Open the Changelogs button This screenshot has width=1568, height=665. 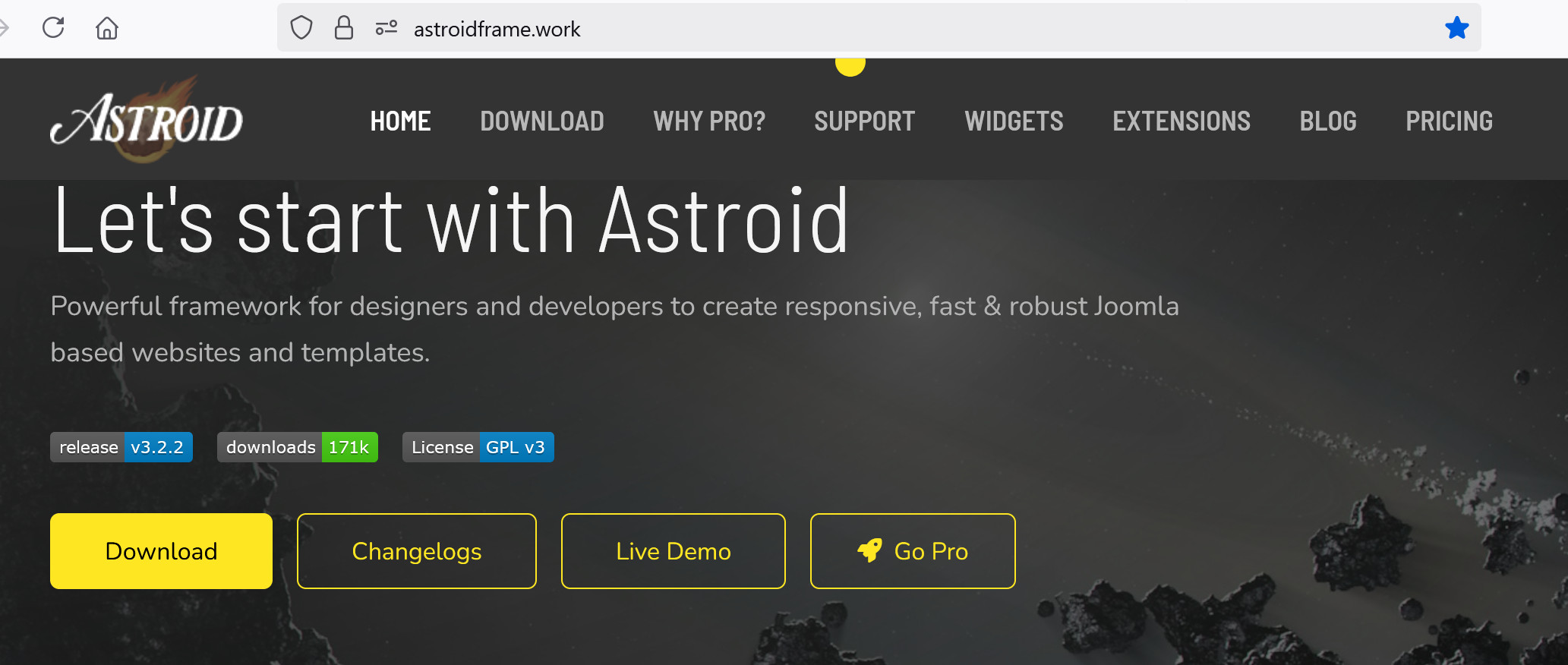click(417, 551)
